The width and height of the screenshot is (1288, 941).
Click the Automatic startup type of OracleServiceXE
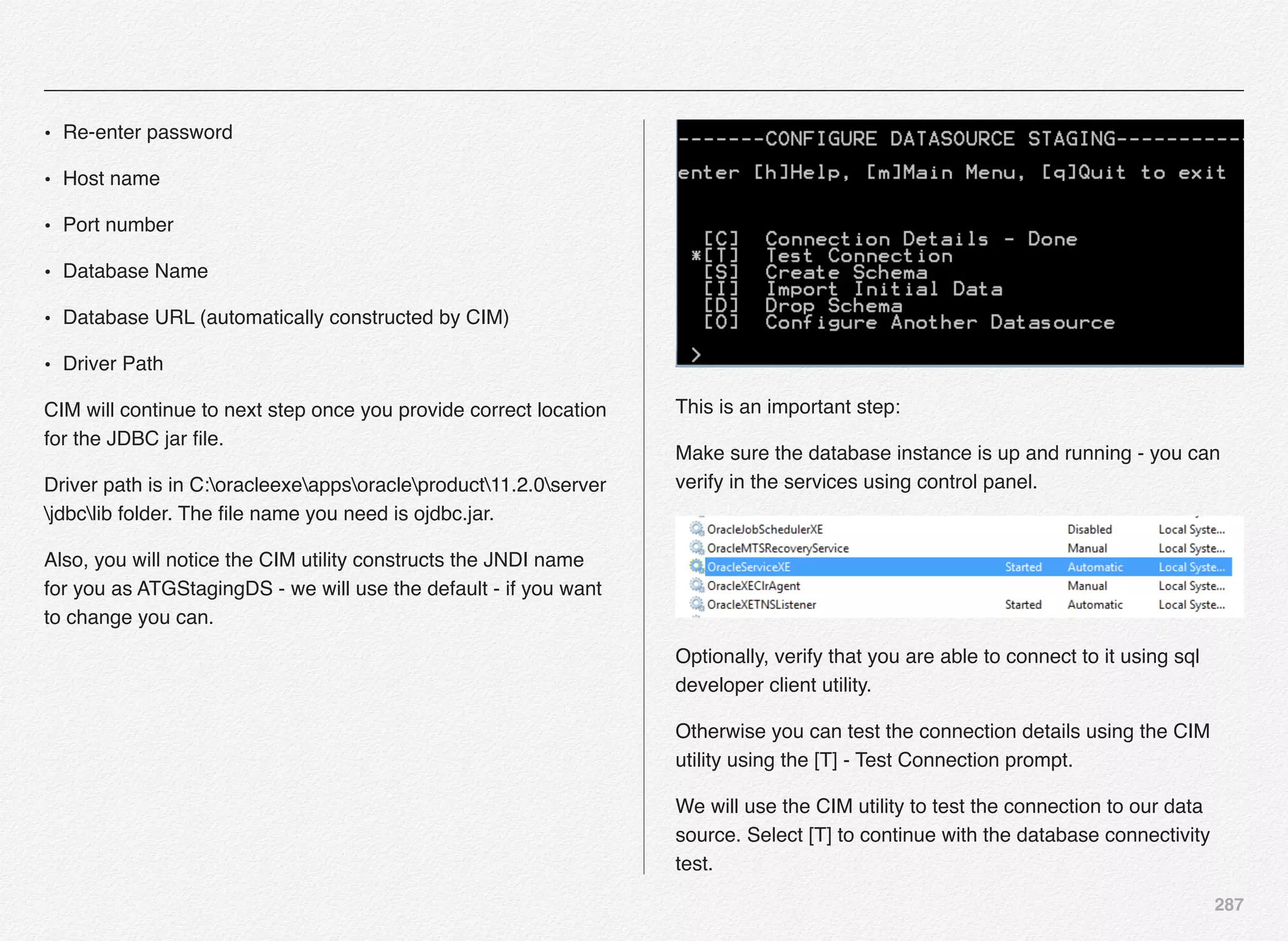pos(1095,567)
